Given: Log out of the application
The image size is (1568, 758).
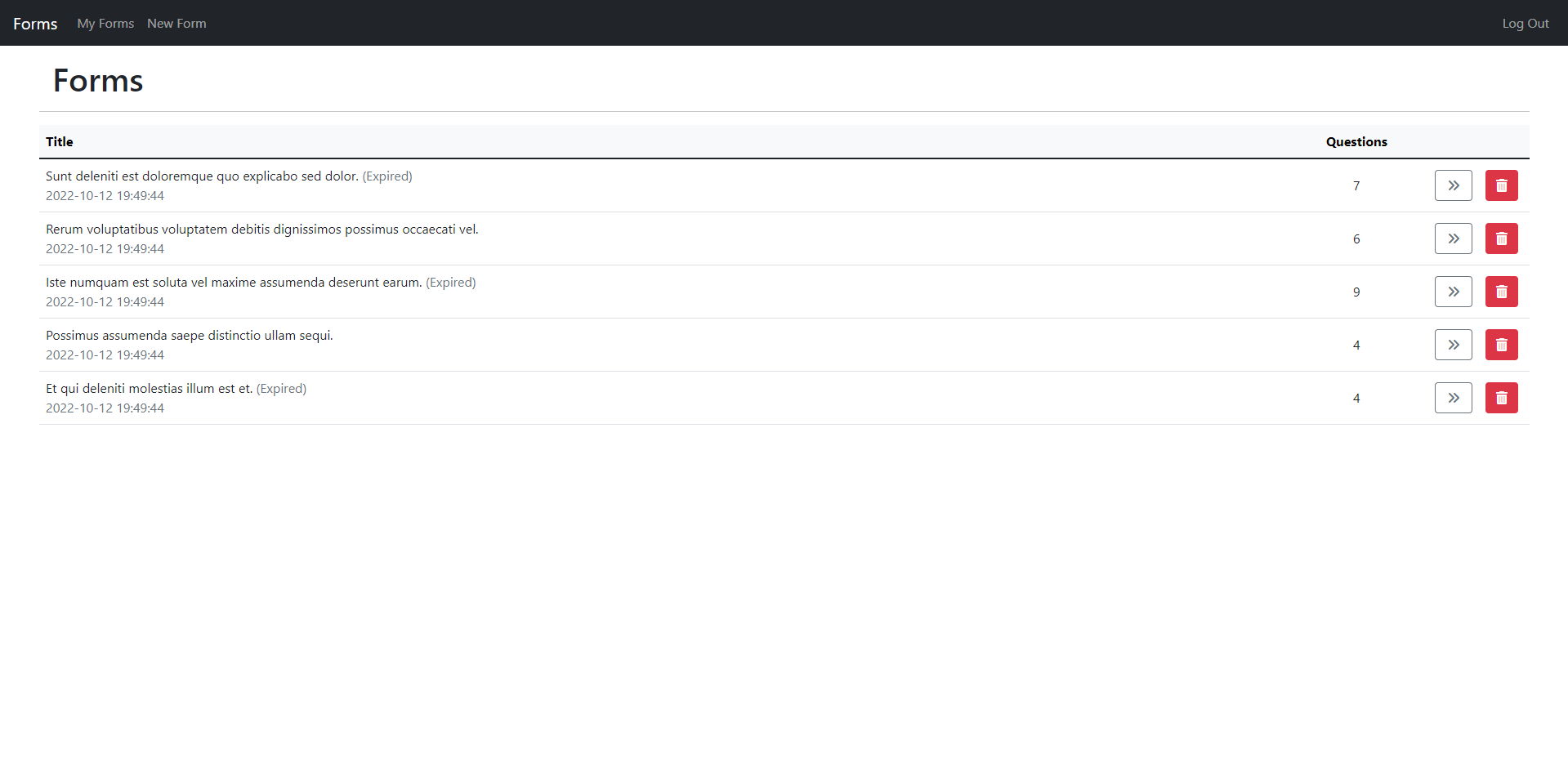Looking at the screenshot, I should (x=1525, y=23).
